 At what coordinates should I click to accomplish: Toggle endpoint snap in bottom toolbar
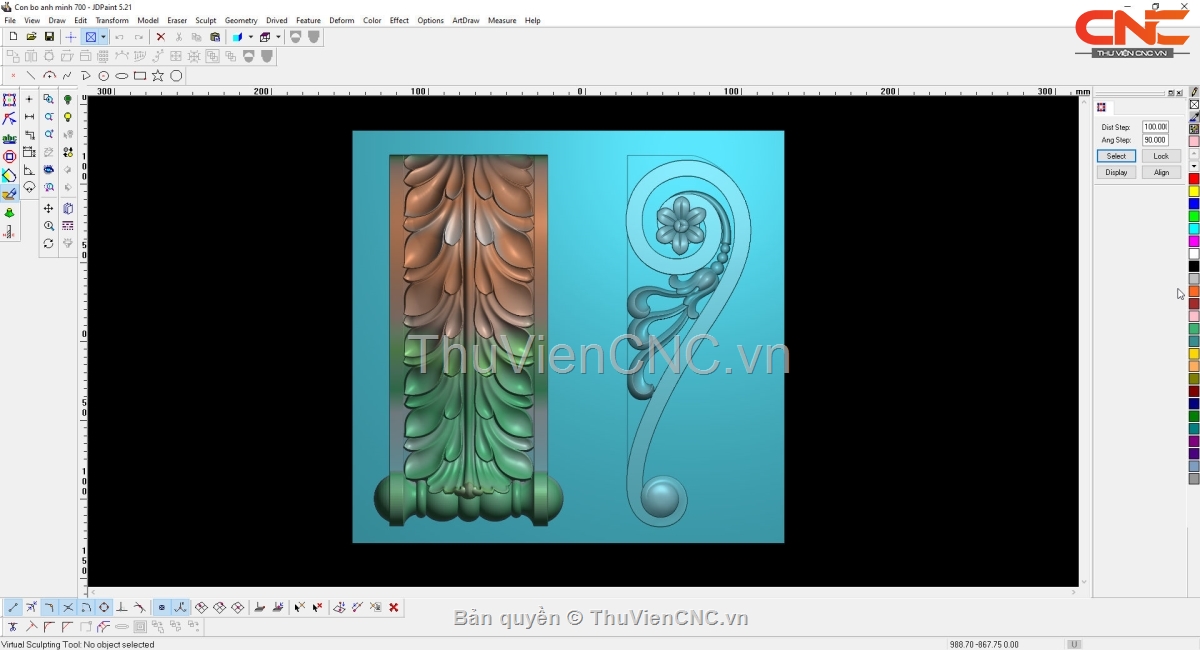pyautogui.click(x=13, y=607)
